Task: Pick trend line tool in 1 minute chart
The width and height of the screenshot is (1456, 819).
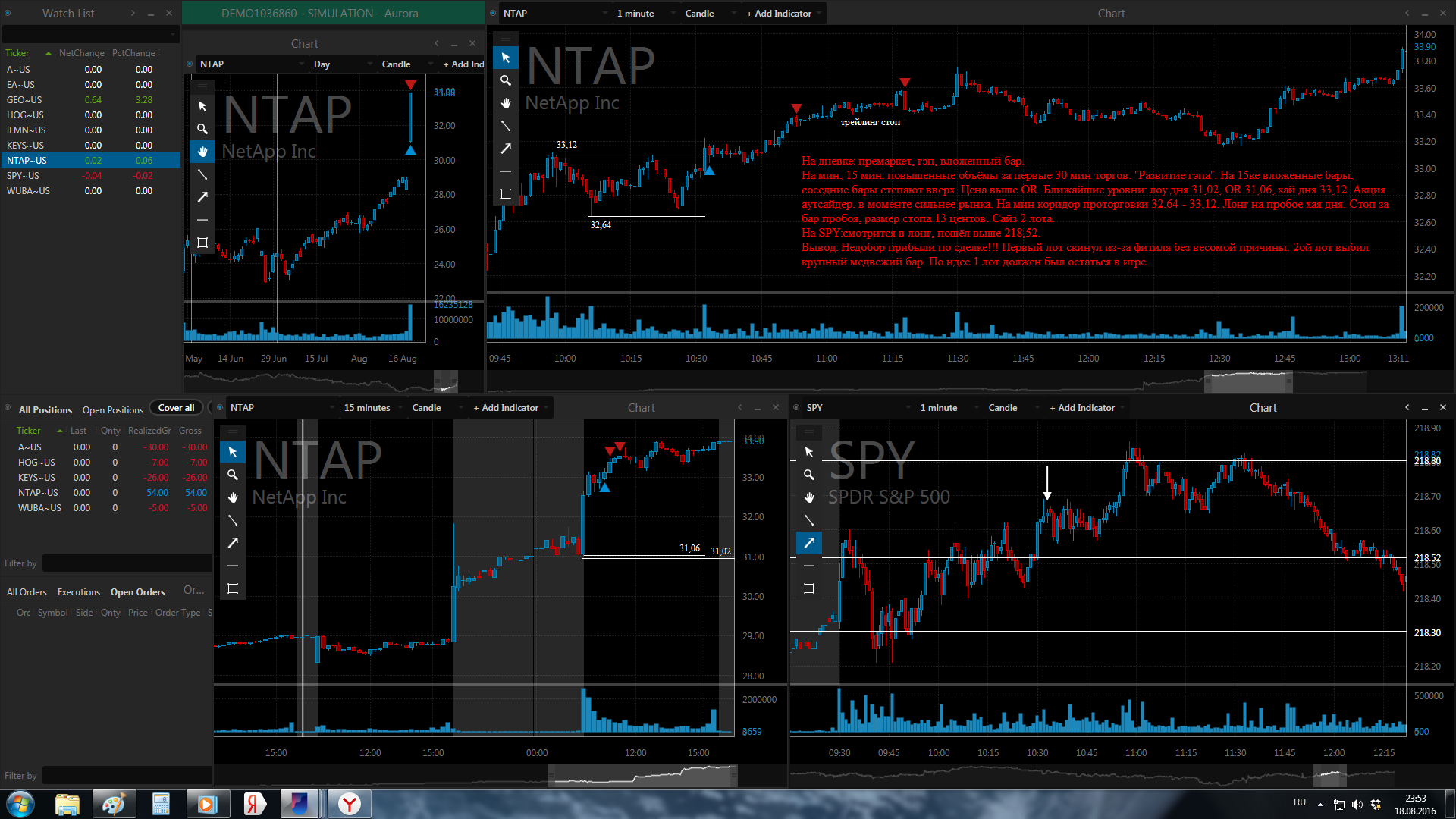Action: [x=506, y=126]
